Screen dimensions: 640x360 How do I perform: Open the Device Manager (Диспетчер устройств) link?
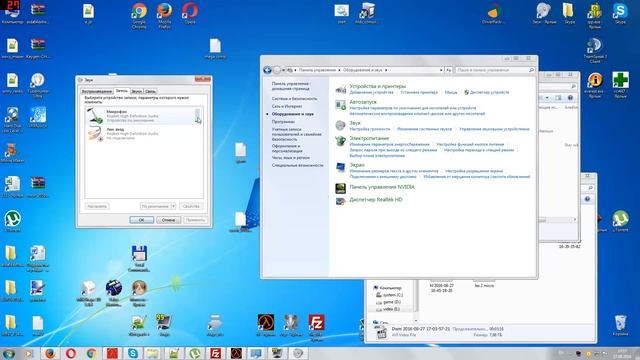point(489,92)
